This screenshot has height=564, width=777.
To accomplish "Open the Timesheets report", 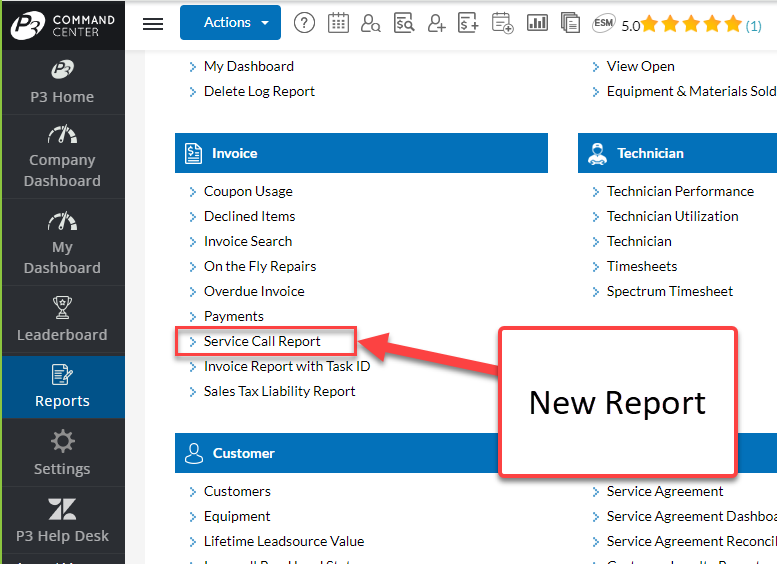I will click(x=642, y=267).
